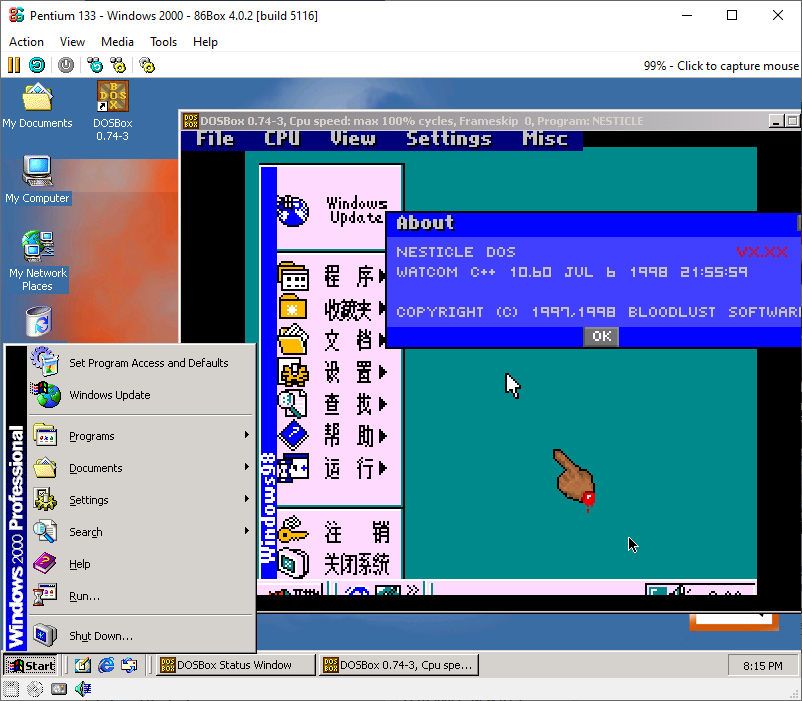Image resolution: width=802 pixels, height=701 pixels.
Task: Click the red VX.XX version text
Action: click(x=762, y=252)
